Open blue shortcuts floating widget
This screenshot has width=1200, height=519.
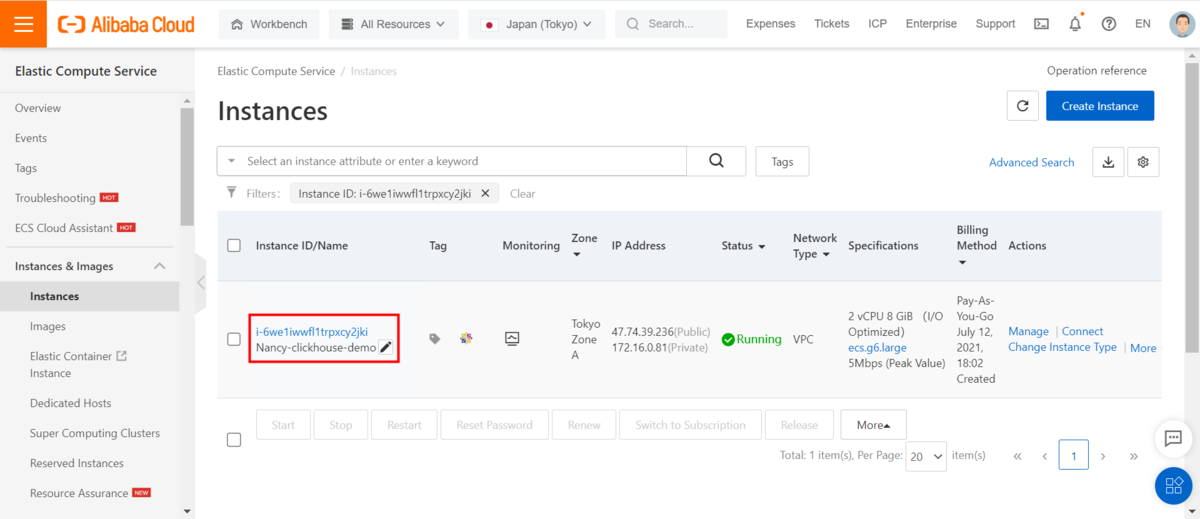click(1173, 486)
